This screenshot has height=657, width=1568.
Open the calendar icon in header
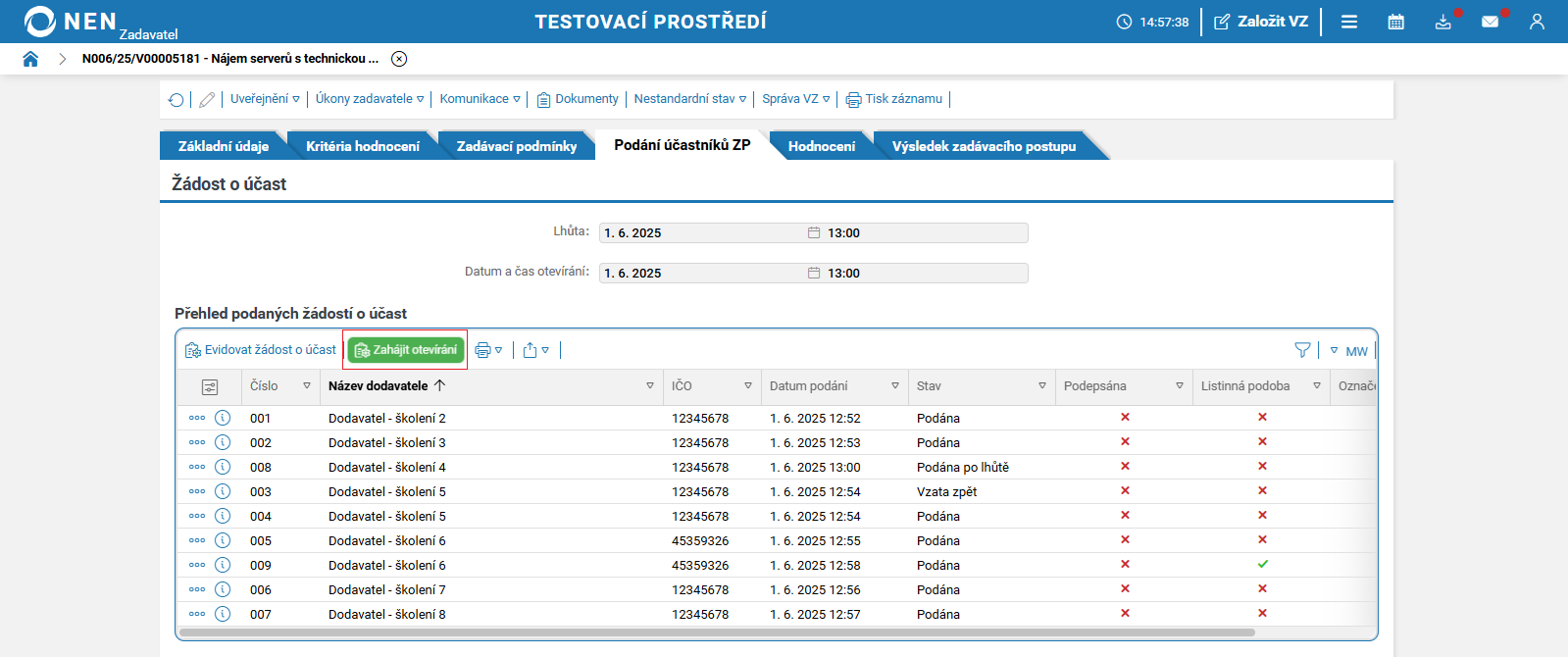pyautogui.click(x=1395, y=22)
